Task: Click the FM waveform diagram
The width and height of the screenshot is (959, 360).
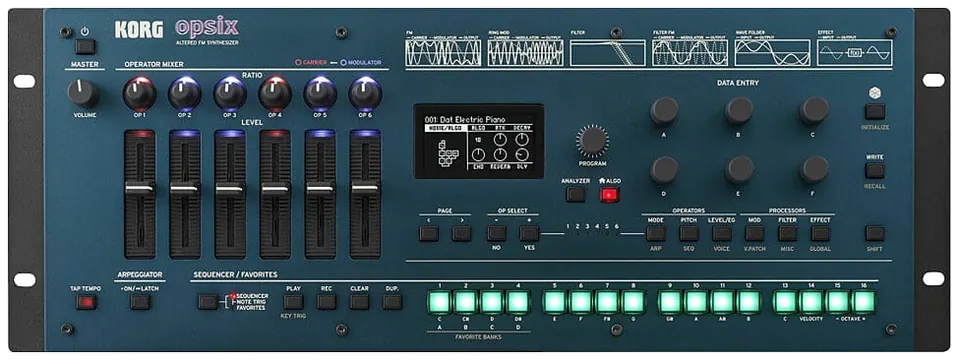Action: [x=443, y=53]
